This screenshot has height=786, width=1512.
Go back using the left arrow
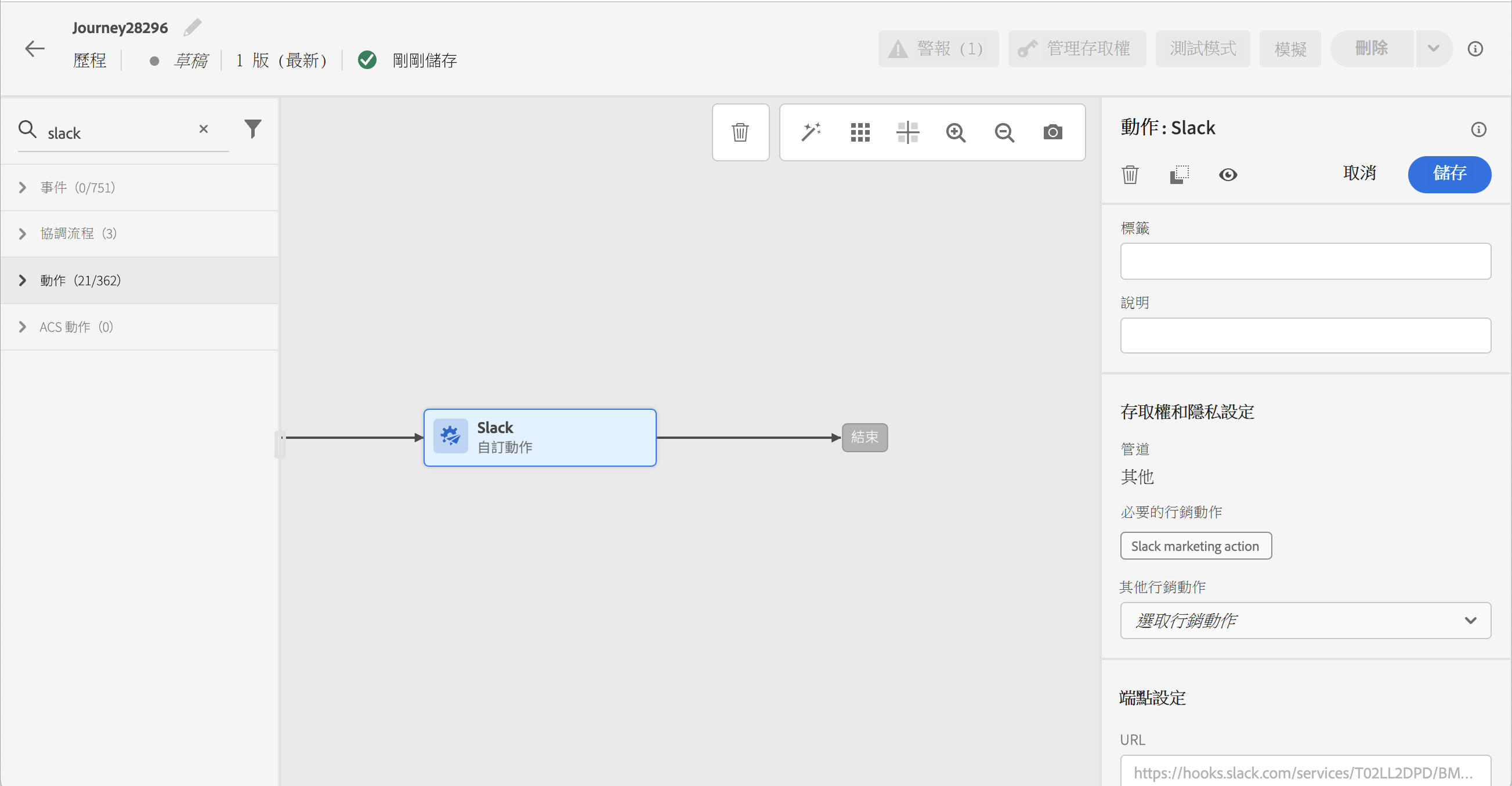tap(35, 49)
